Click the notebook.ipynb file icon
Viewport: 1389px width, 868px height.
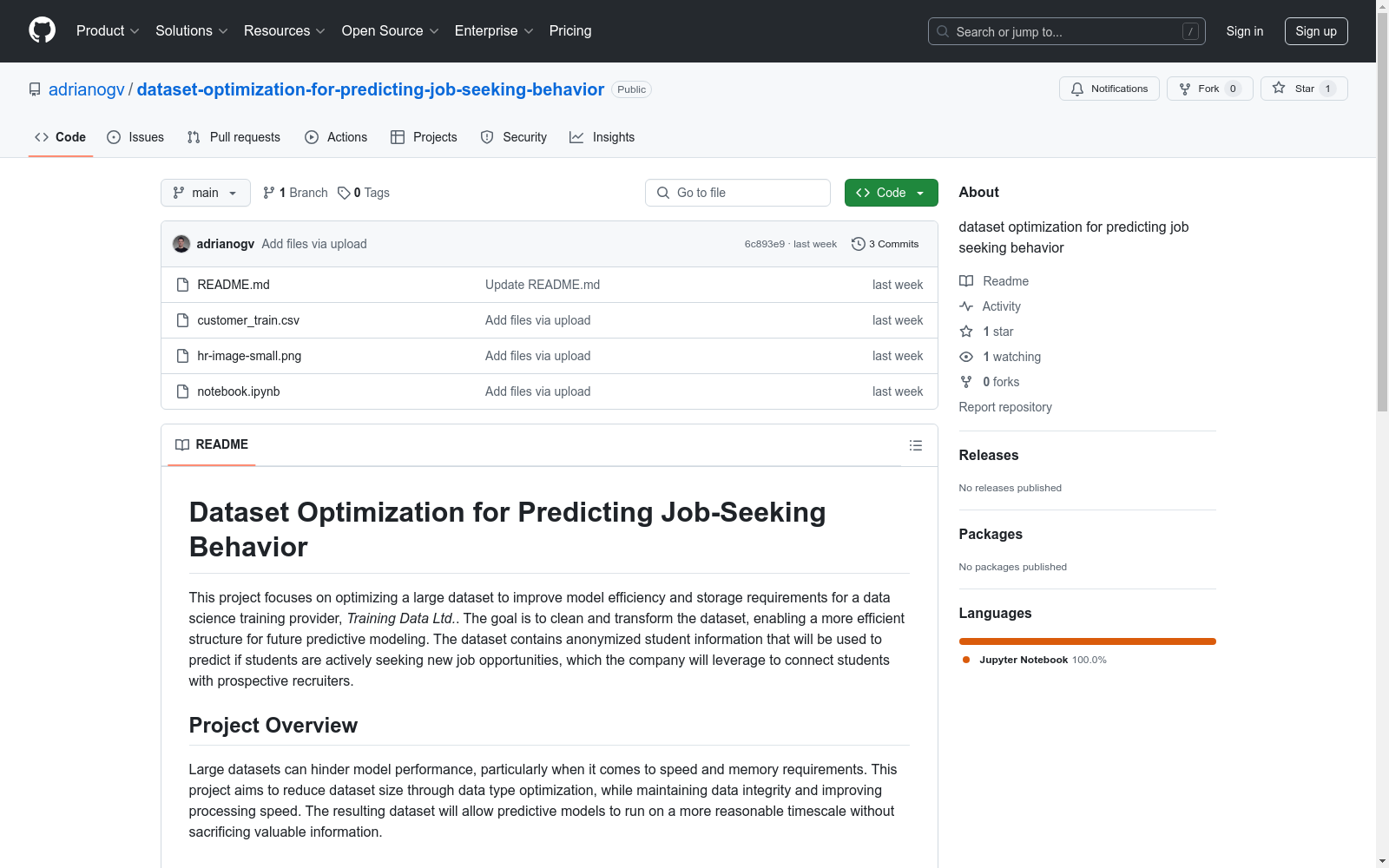(x=182, y=391)
